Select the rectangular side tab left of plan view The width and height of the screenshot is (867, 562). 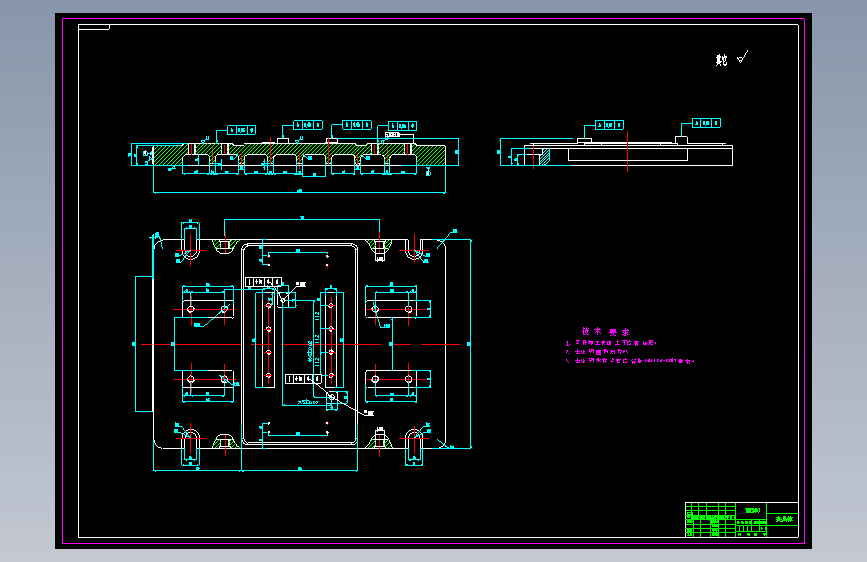point(144,344)
